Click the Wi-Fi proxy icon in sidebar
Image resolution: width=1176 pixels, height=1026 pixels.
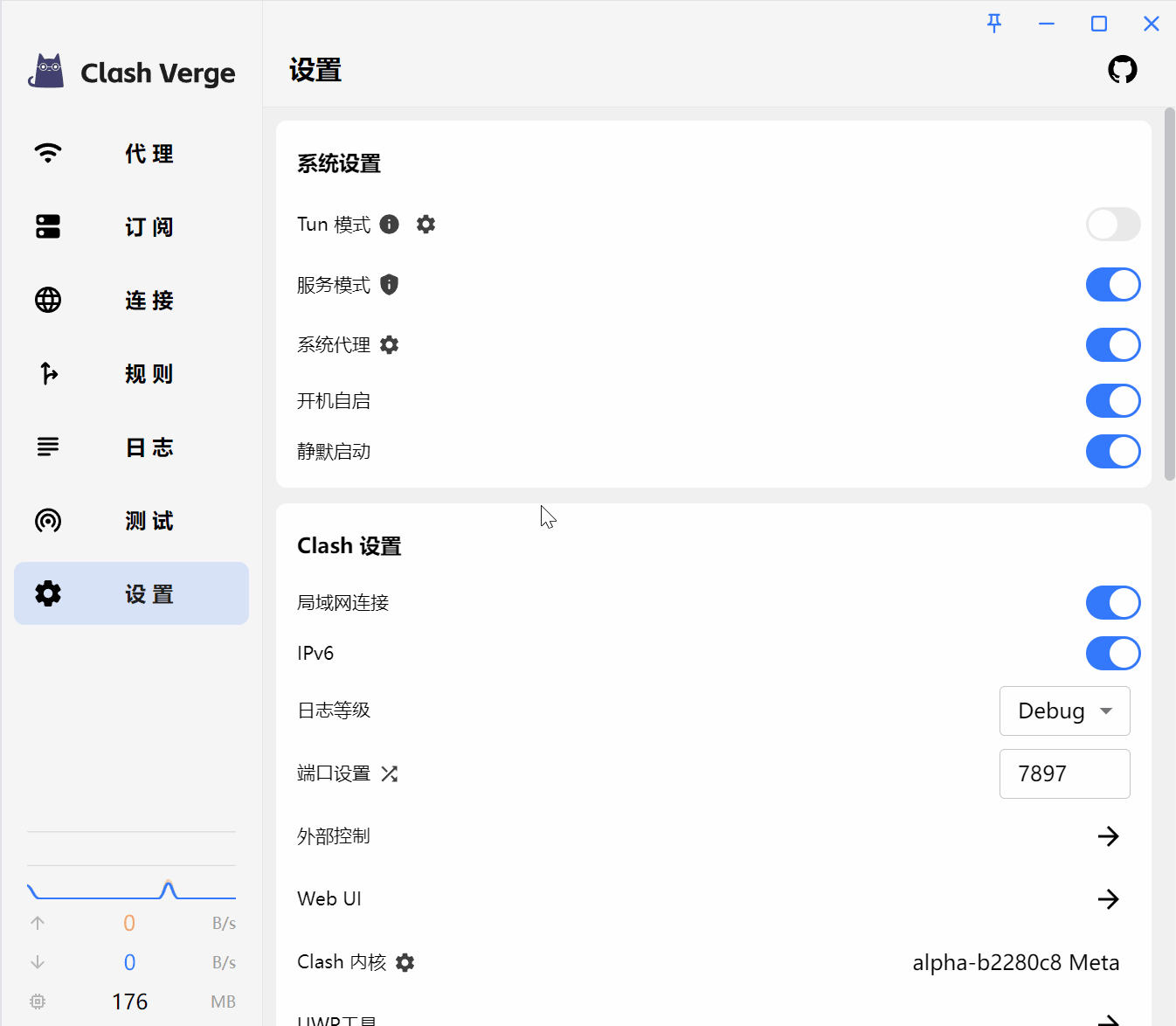48,153
